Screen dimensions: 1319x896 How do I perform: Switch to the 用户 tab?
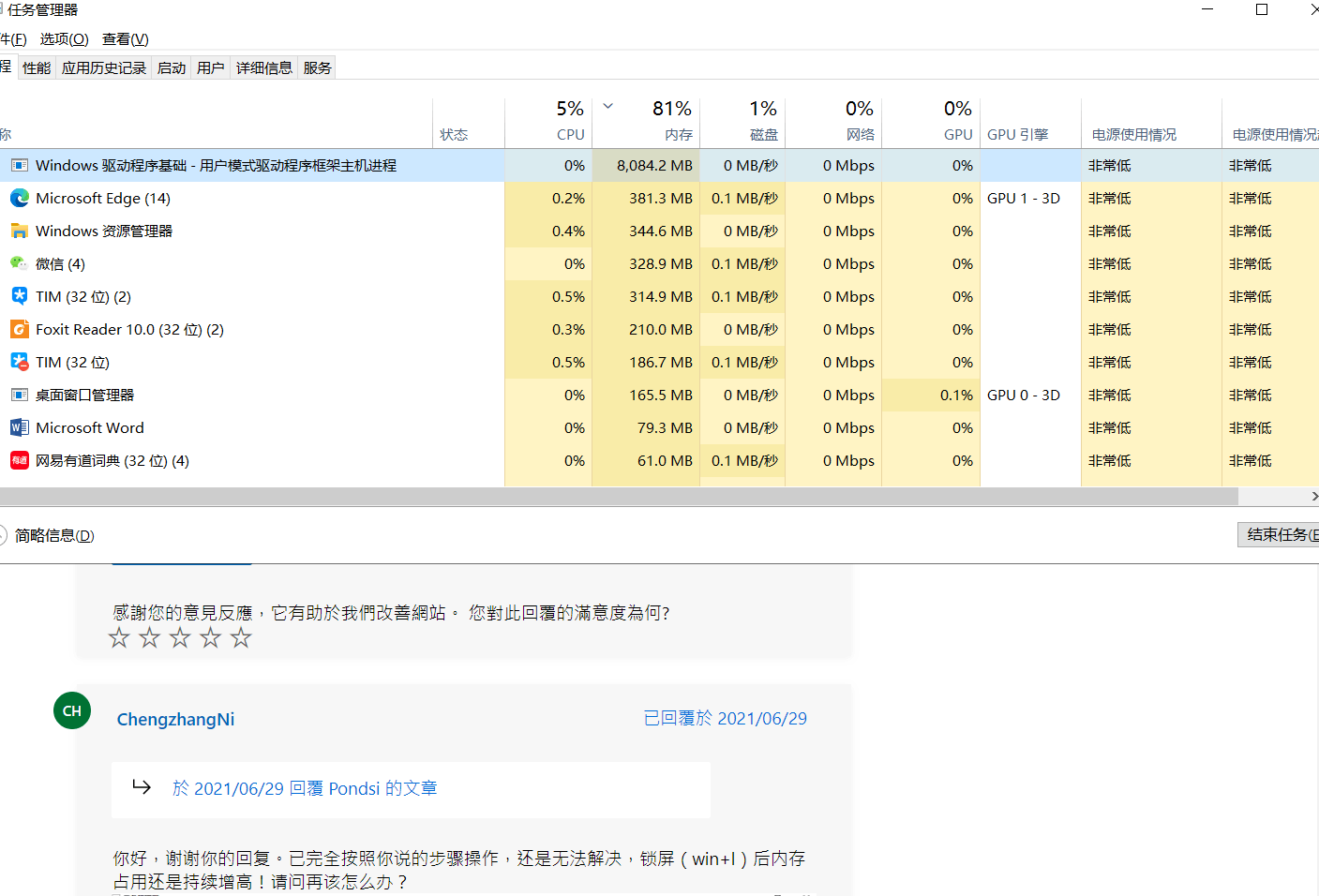click(x=211, y=68)
